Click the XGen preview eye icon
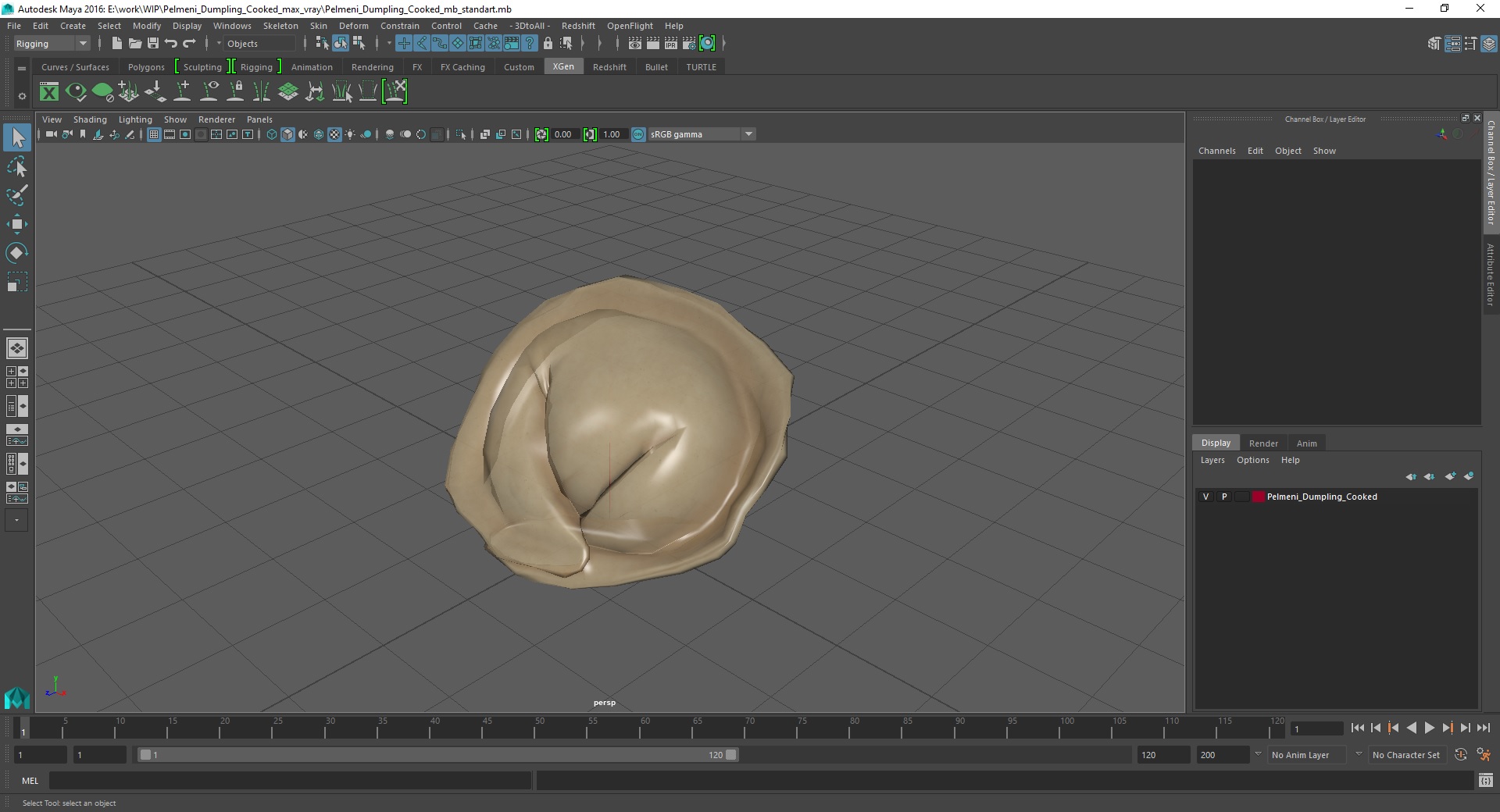This screenshot has width=1500, height=812. [76, 92]
